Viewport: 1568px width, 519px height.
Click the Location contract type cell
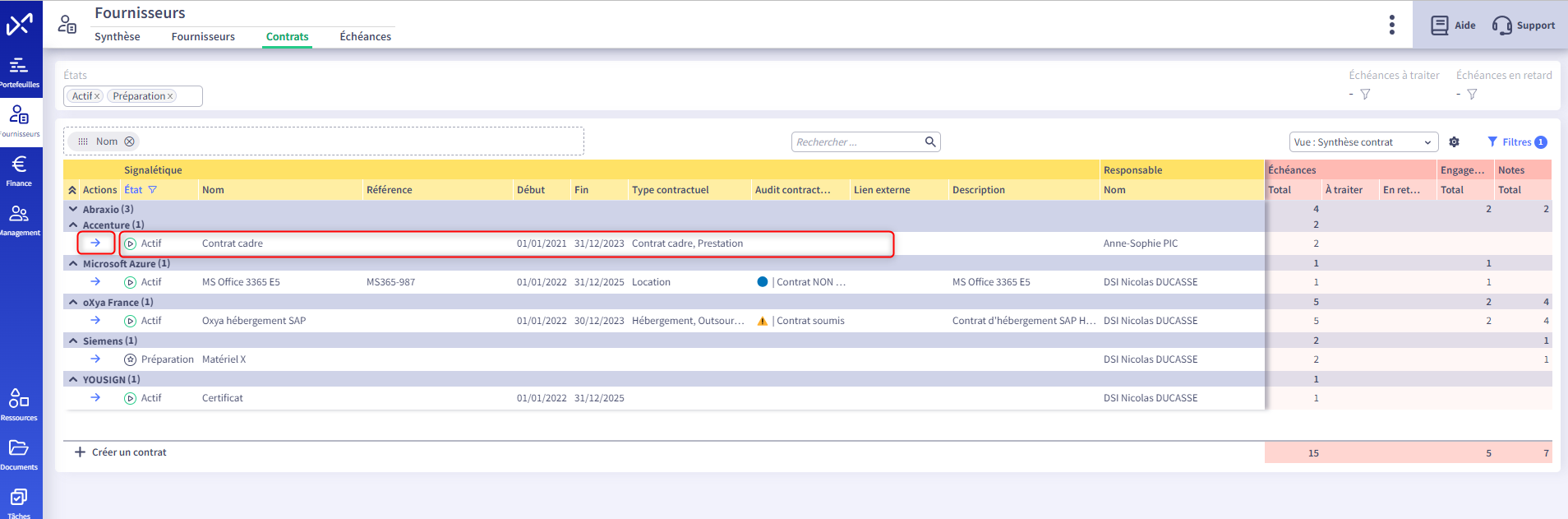click(651, 282)
